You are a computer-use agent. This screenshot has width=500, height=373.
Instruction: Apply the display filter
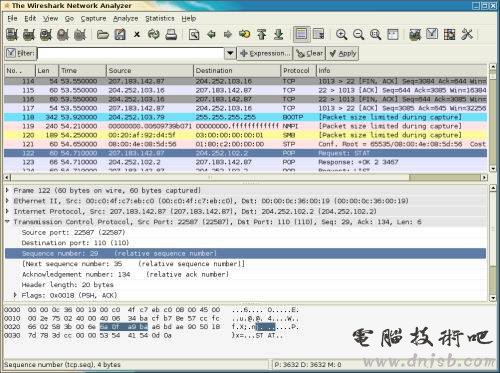click(342, 53)
